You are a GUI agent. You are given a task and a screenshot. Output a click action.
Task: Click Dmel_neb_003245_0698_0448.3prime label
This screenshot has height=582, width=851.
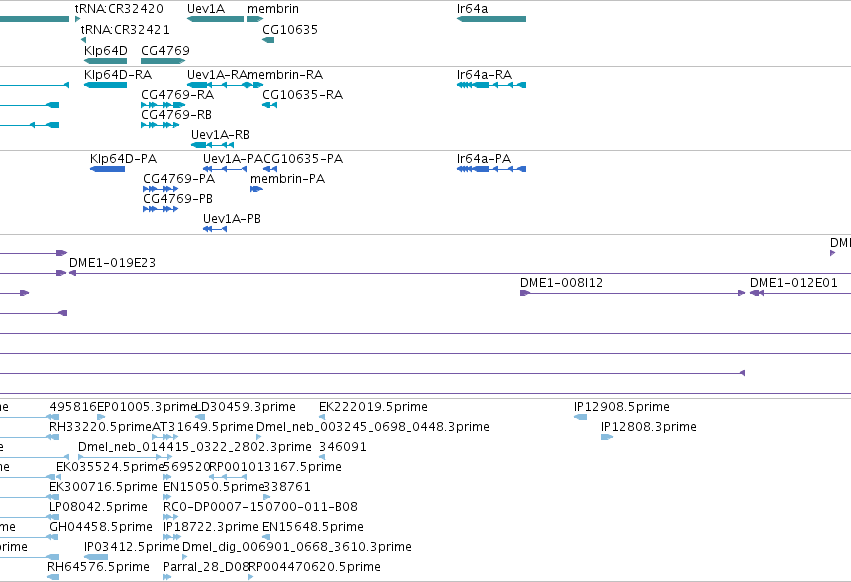click(x=372, y=427)
